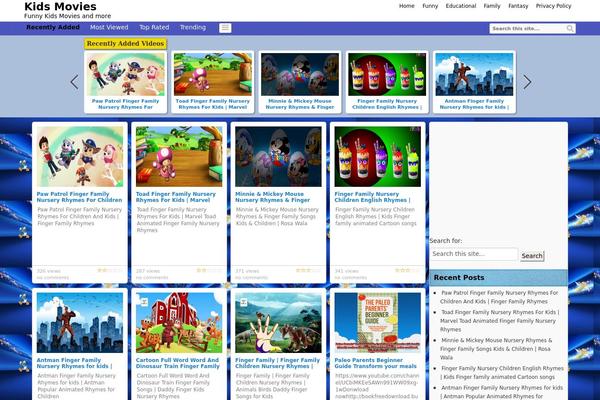Viewport: 600px width, 400px height.
Task: Open the Home menu item
Action: point(406,6)
